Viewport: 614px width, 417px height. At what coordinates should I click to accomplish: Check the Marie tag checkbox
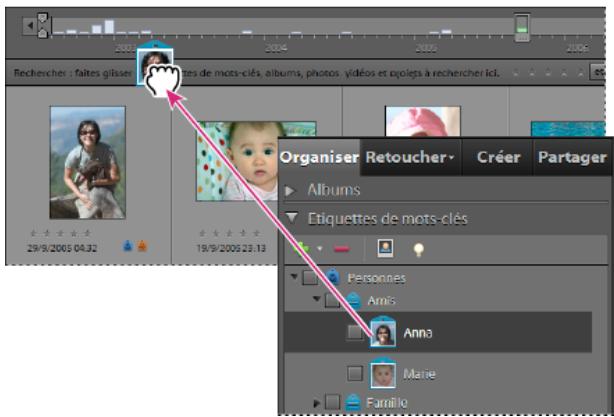point(355,373)
